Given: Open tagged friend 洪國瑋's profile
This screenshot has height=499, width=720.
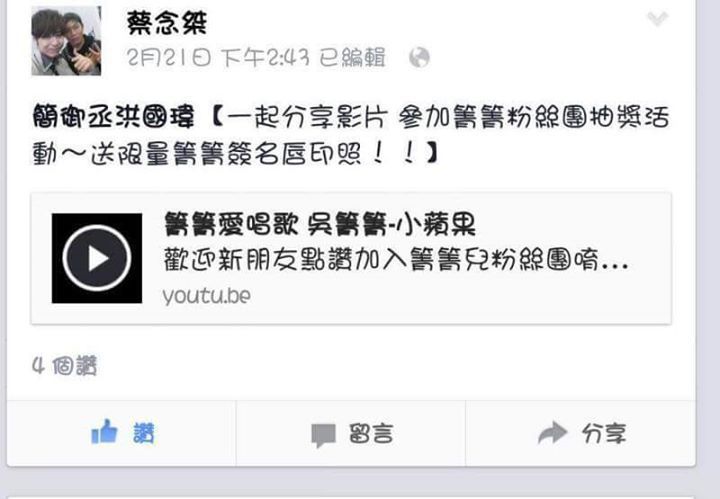Looking at the screenshot, I should tap(156, 116).
